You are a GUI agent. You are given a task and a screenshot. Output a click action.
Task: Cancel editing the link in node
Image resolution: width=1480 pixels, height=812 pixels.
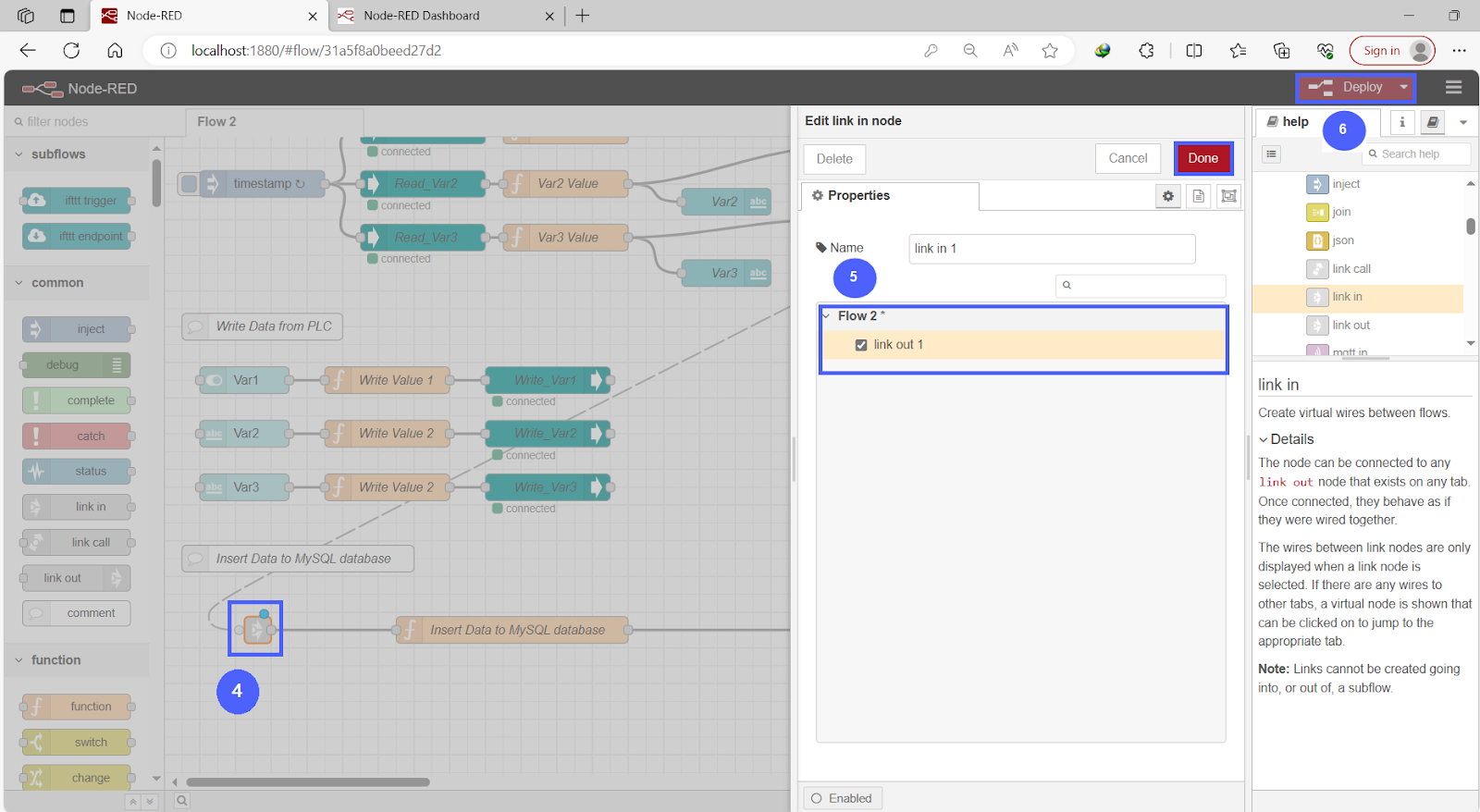pos(1128,158)
